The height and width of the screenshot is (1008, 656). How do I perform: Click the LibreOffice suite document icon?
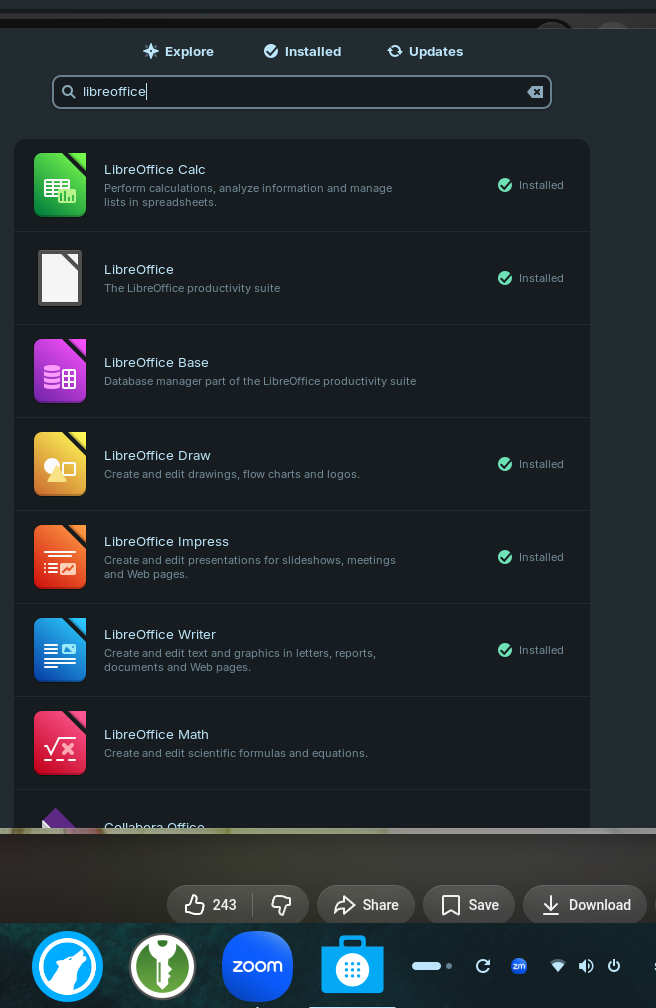point(60,278)
